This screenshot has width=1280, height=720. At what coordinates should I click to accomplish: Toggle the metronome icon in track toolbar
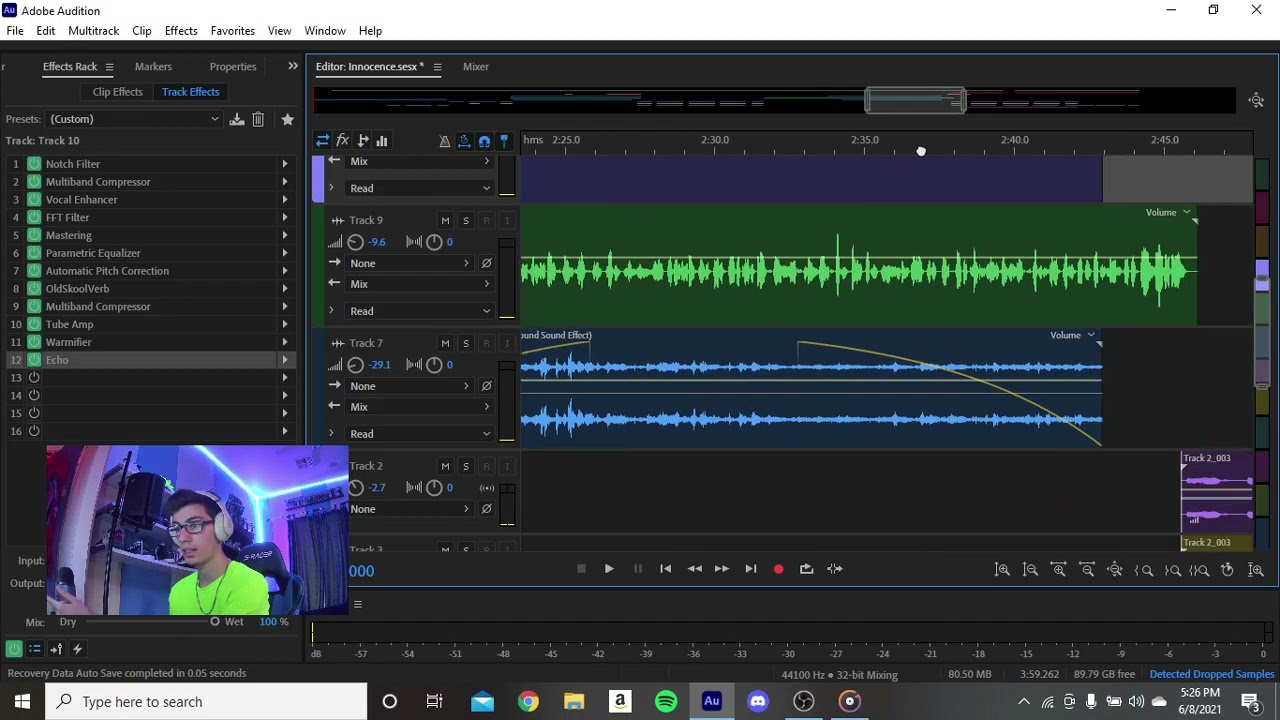tap(444, 141)
